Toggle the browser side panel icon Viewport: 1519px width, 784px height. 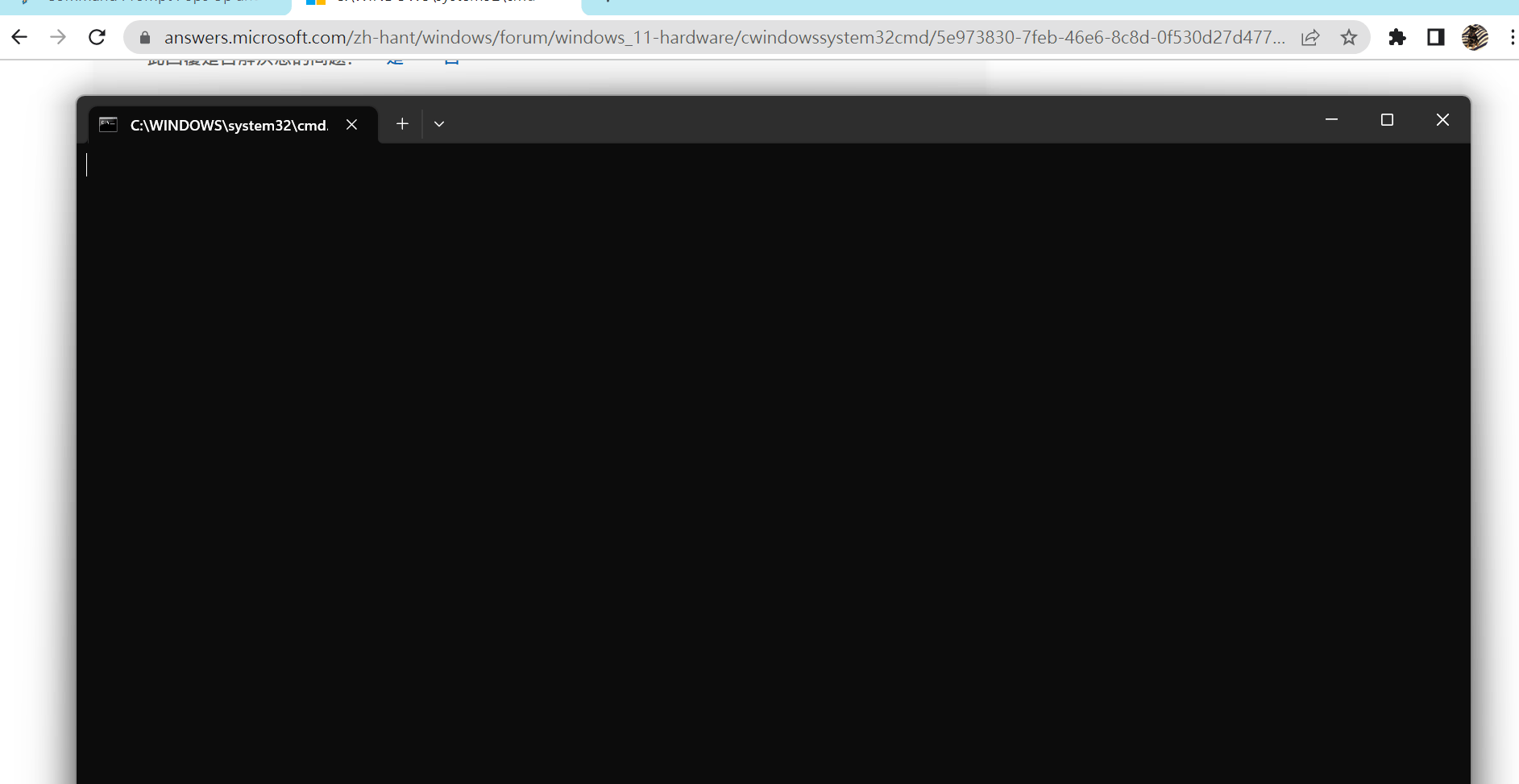(1436, 37)
